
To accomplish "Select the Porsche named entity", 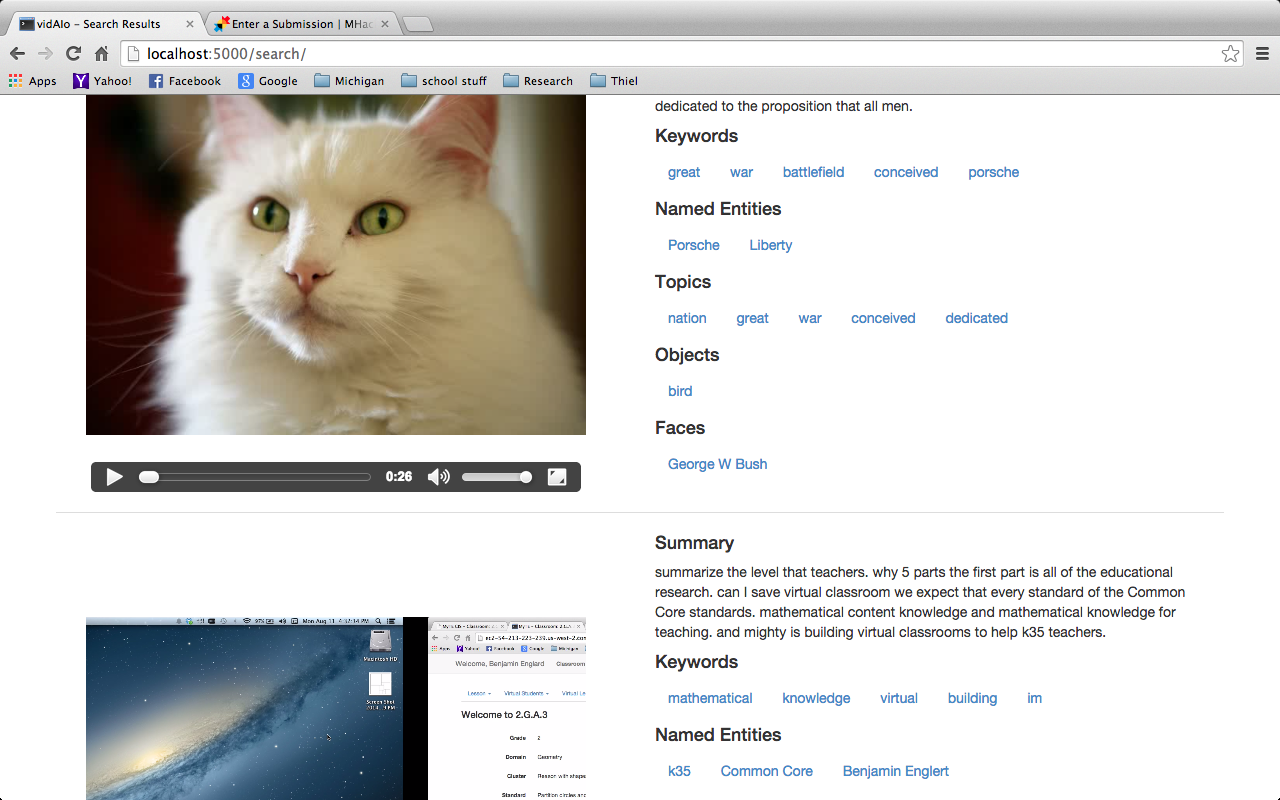I will coord(694,245).
